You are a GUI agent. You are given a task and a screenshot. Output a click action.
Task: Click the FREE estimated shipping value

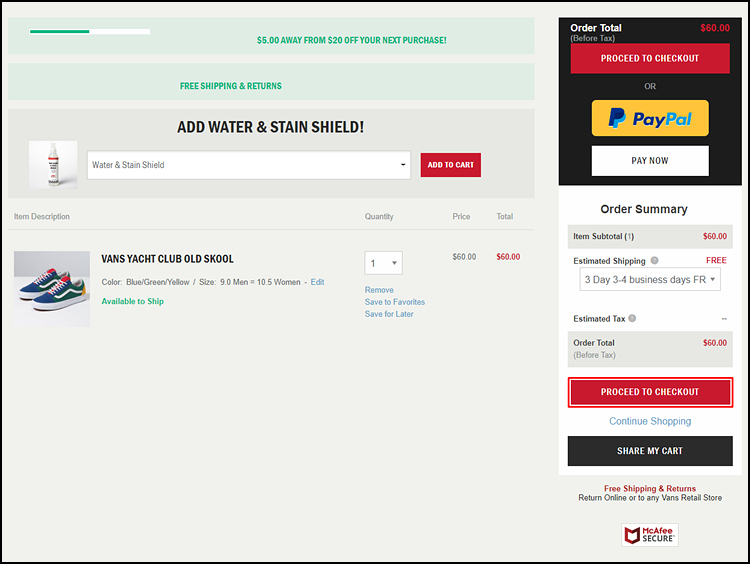coord(716,260)
